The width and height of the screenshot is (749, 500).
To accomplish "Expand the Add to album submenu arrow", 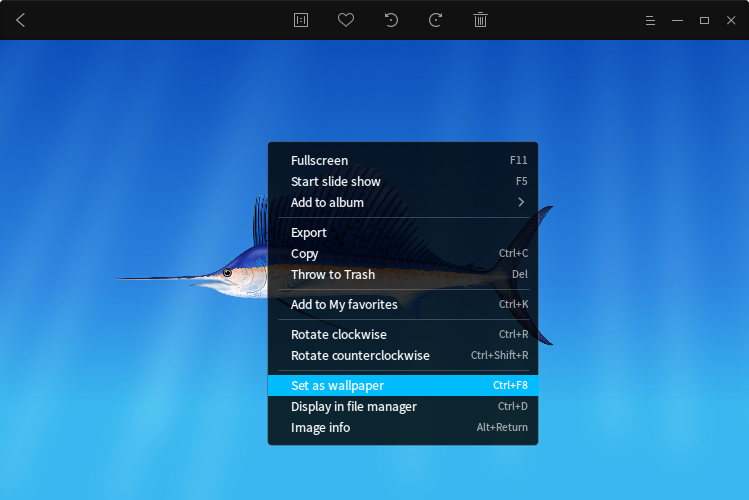I will [x=521, y=202].
